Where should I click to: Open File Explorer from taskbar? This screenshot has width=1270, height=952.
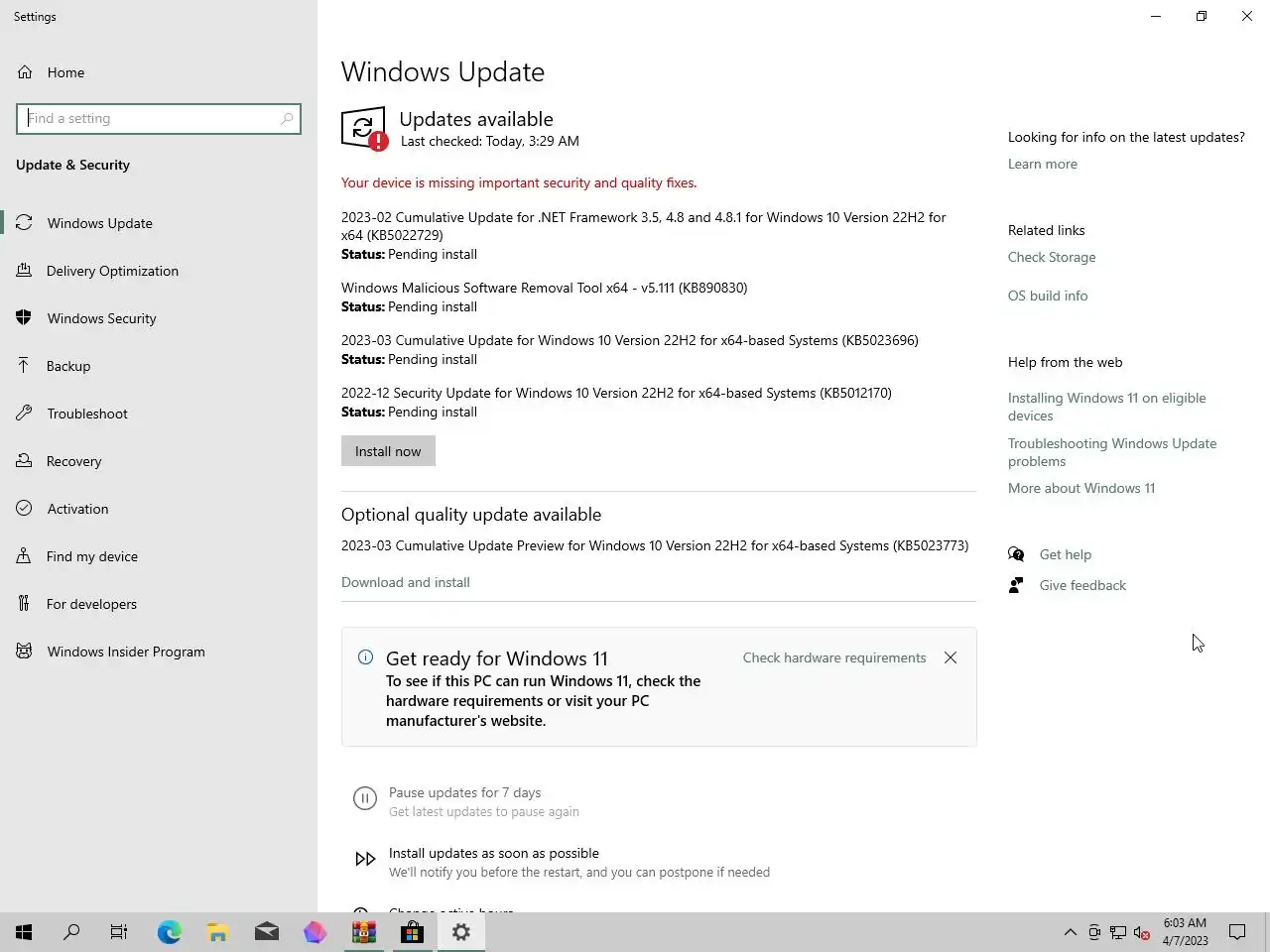218,932
